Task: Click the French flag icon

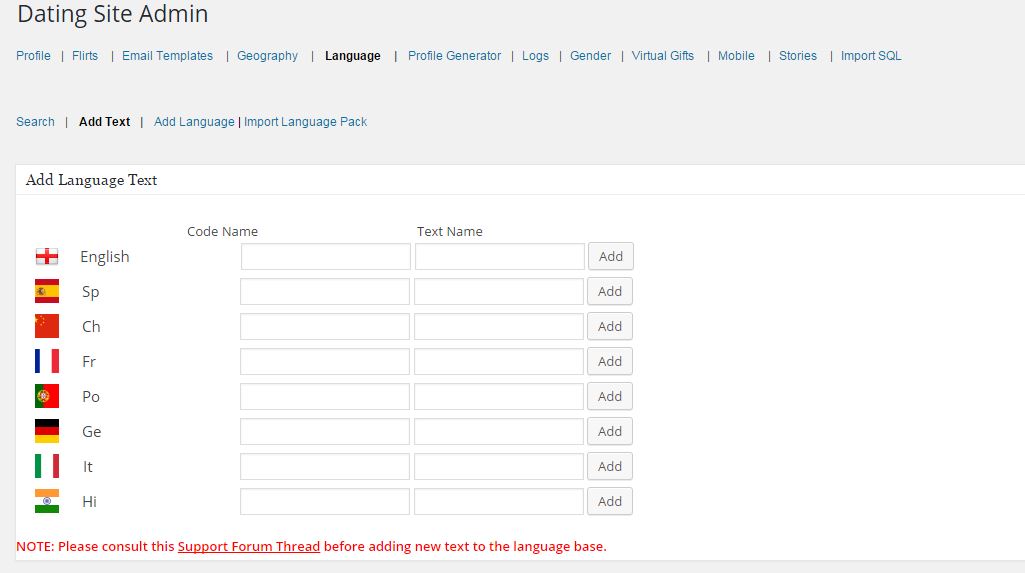Action: pyautogui.click(x=47, y=361)
